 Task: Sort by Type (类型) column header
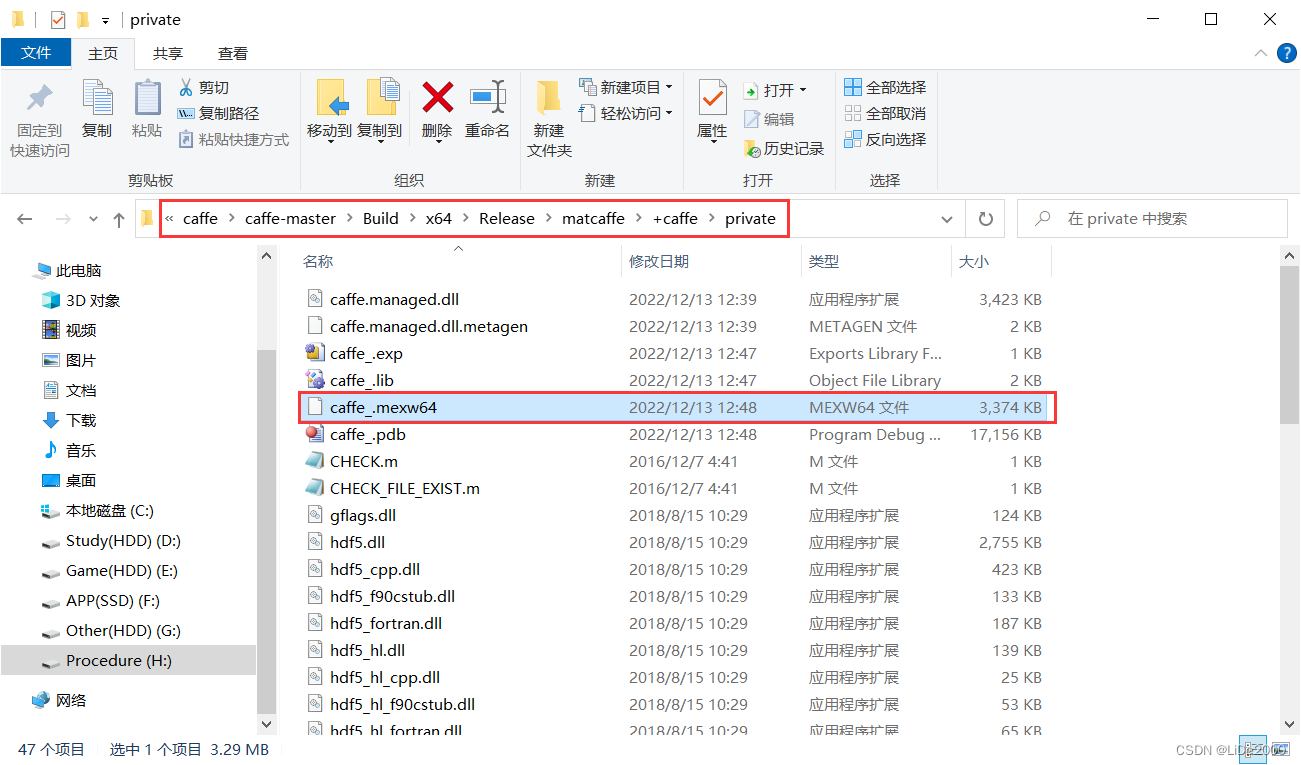click(824, 261)
